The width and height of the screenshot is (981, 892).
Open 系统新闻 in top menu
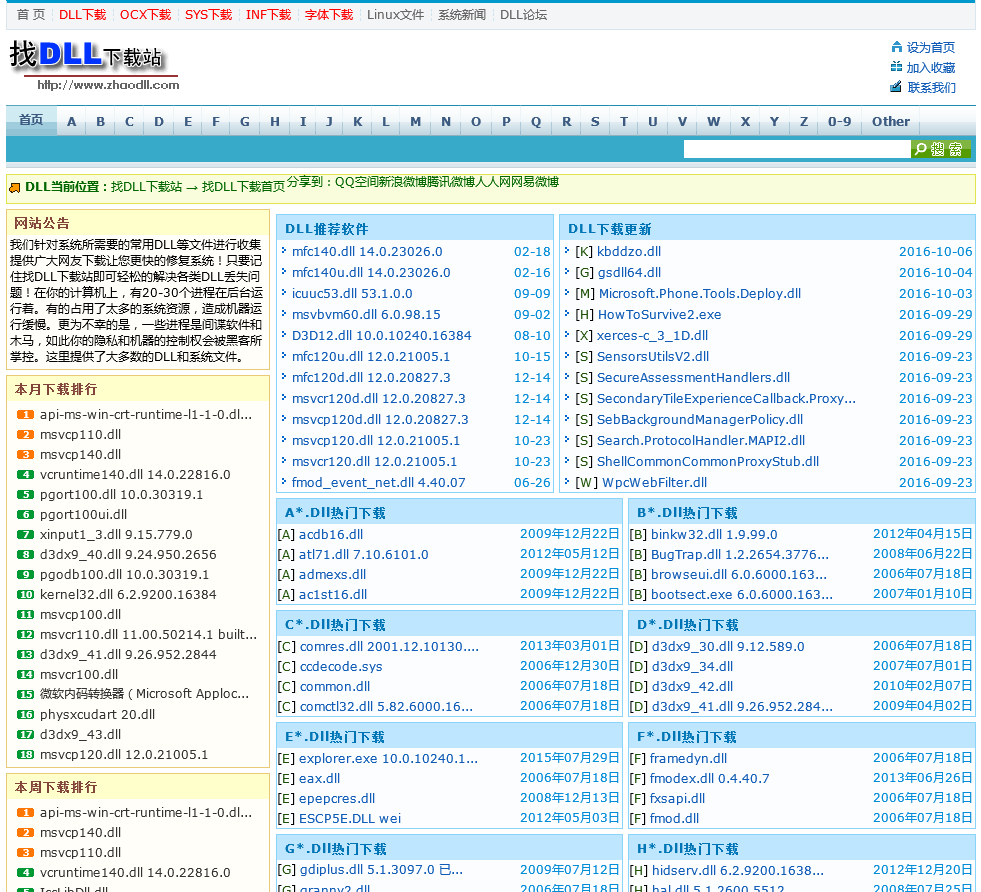coord(462,14)
